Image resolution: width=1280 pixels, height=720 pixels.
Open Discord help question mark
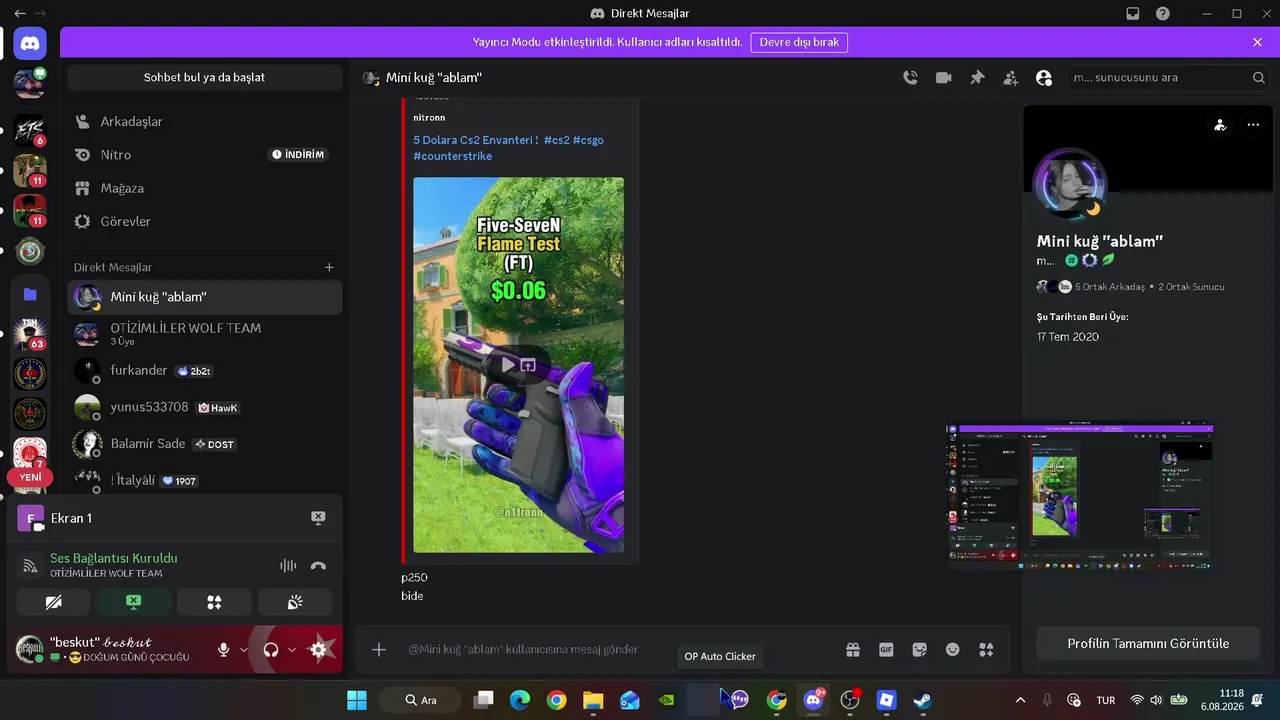click(1163, 14)
